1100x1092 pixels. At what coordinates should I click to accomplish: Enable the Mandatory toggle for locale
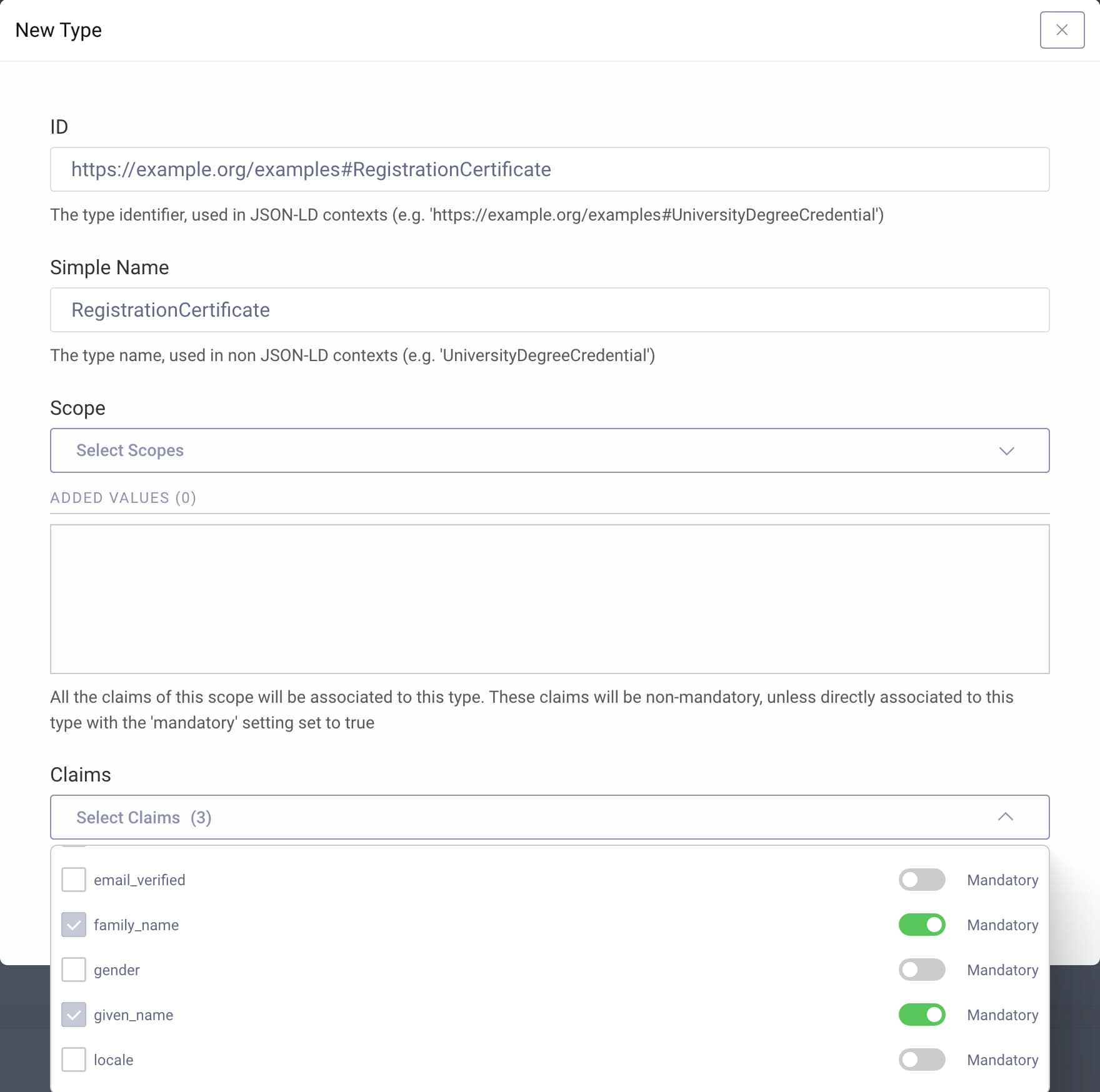pos(922,1060)
